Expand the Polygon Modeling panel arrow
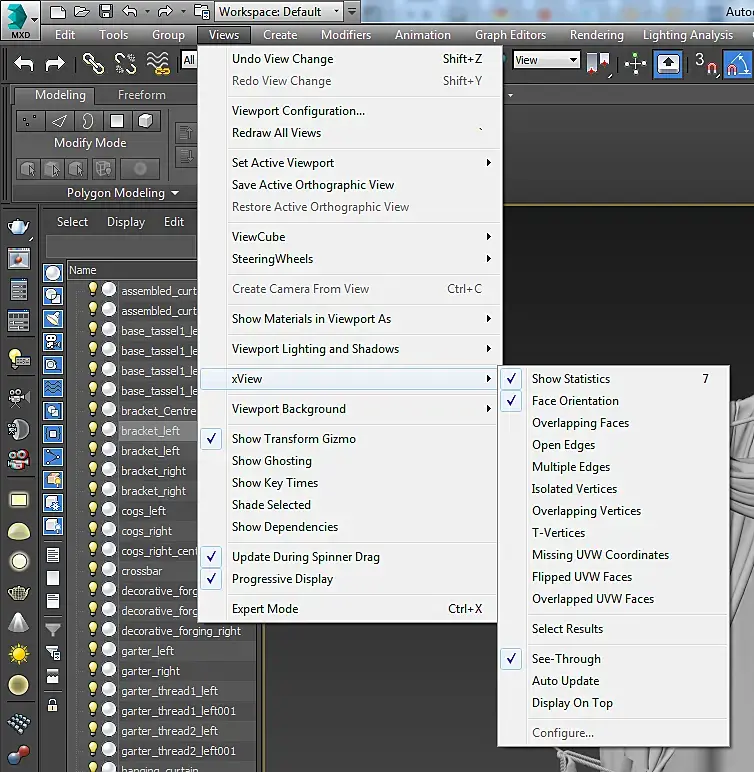Viewport: 754px width, 772px height. pos(175,193)
